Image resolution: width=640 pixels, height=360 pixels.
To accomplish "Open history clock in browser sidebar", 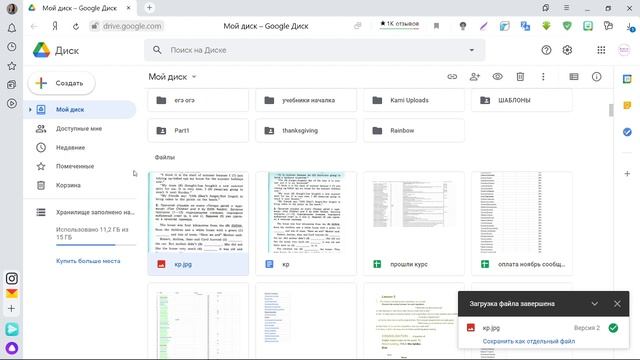I will (x=12, y=47).
